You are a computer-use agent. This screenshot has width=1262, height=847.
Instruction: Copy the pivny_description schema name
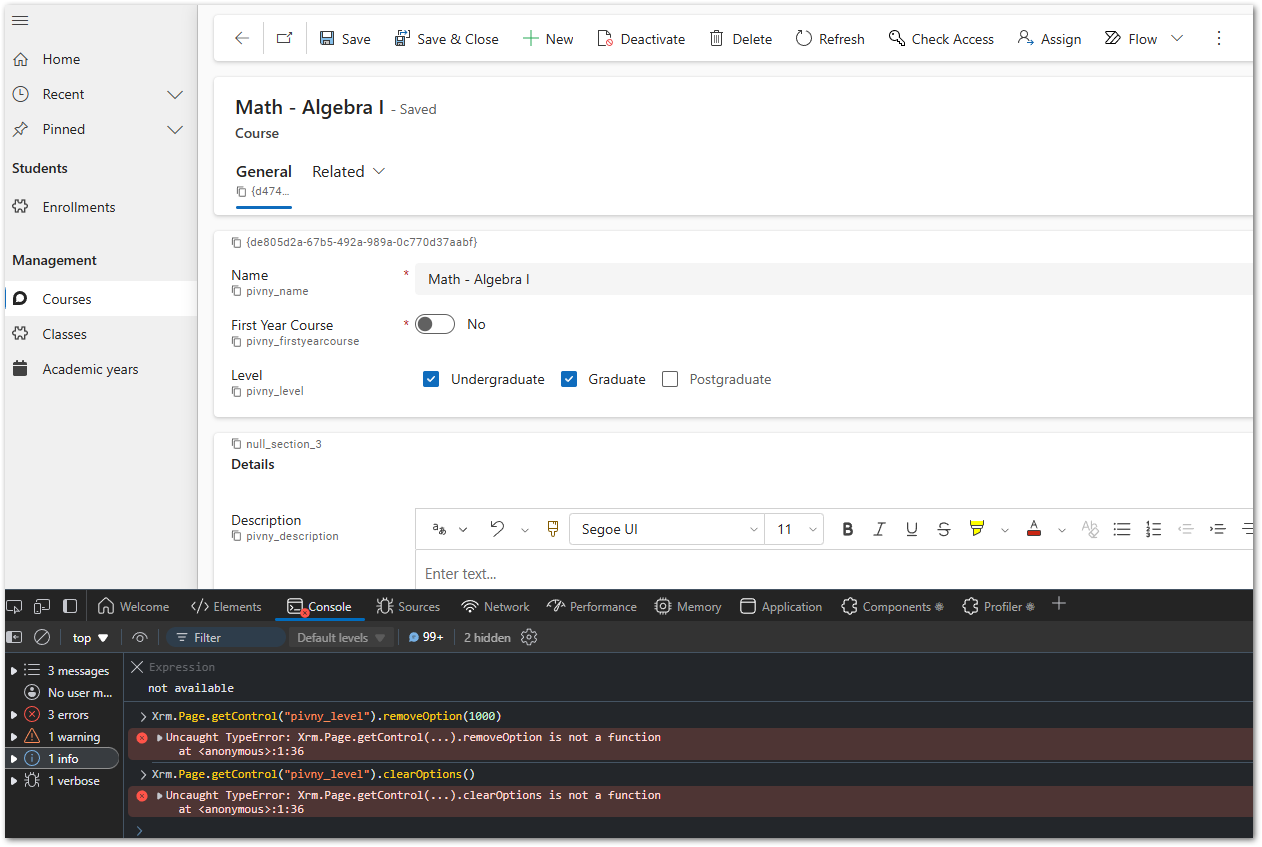point(237,536)
